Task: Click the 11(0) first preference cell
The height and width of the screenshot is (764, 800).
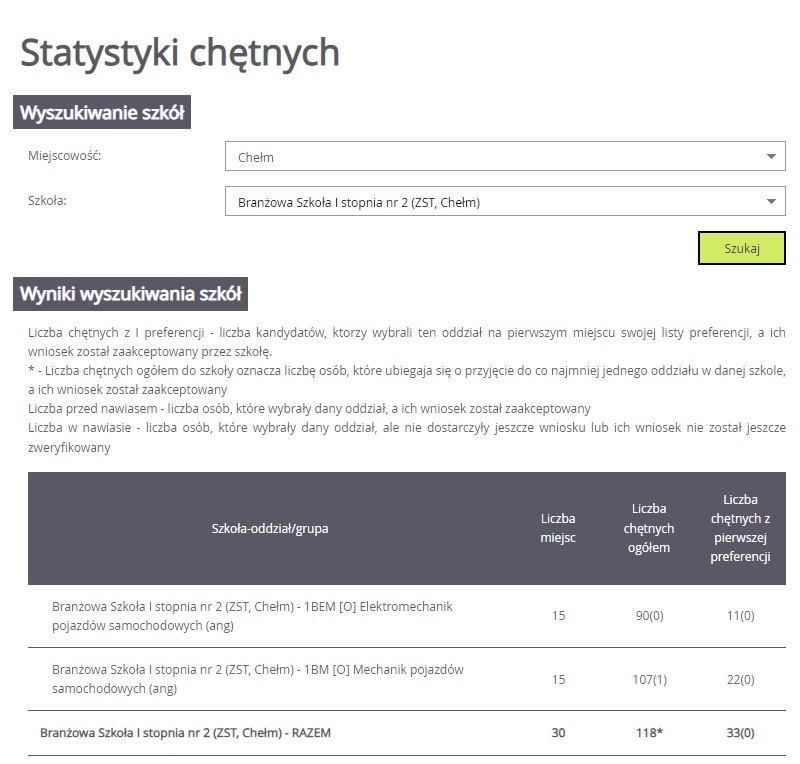Action: [740, 616]
